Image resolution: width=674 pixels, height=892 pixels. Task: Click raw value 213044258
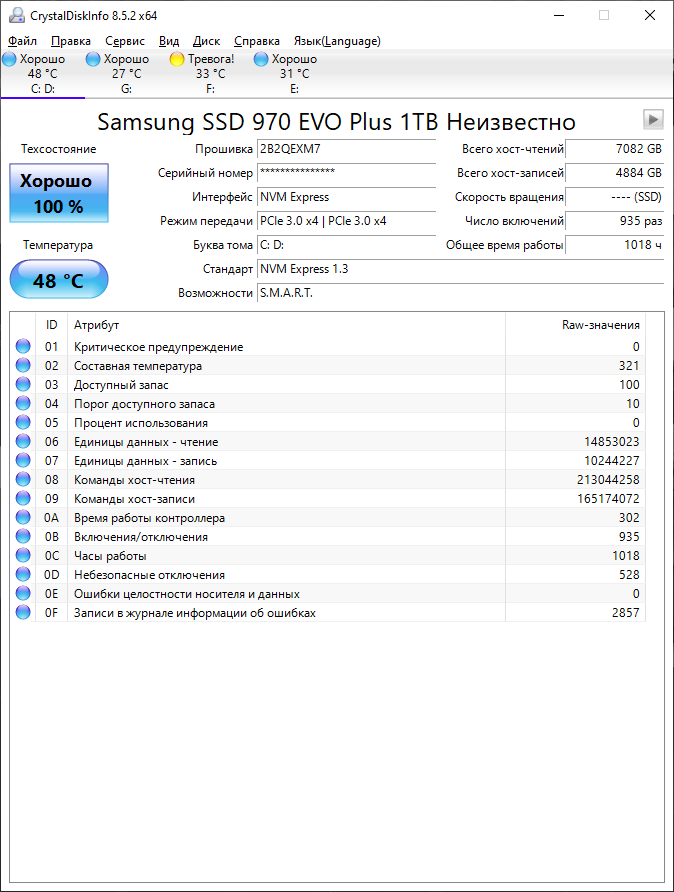pyautogui.click(x=608, y=480)
